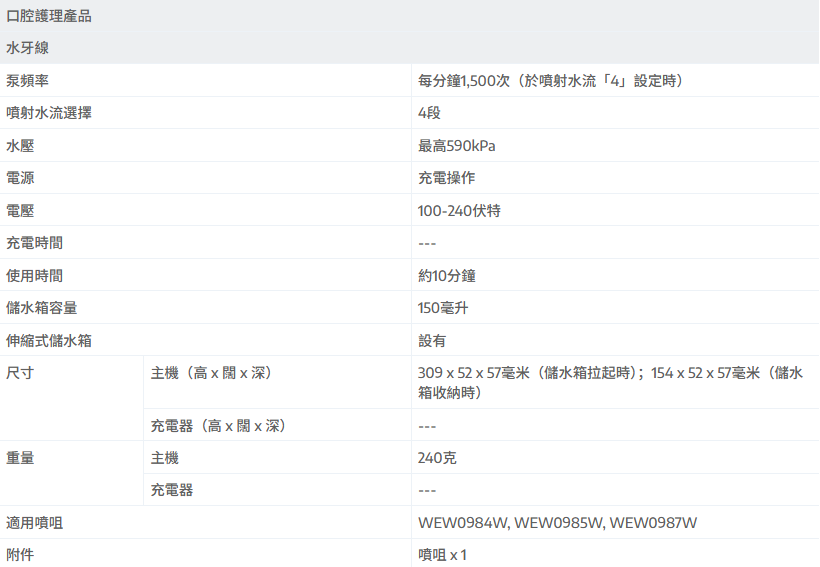Click the 噴射水流選擇 row label
Screen dimensions: 820x567
(49, 113)
